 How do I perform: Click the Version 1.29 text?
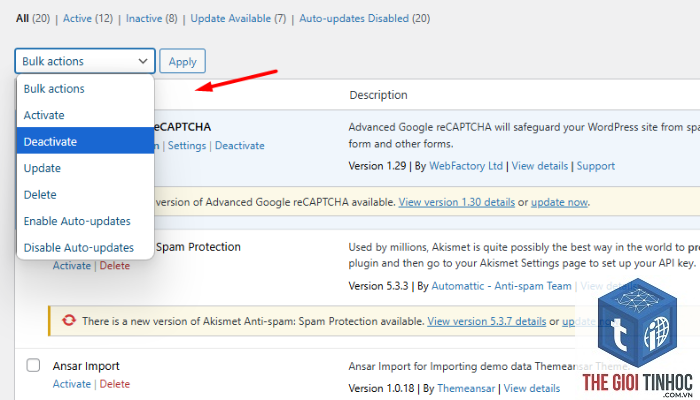377,166
